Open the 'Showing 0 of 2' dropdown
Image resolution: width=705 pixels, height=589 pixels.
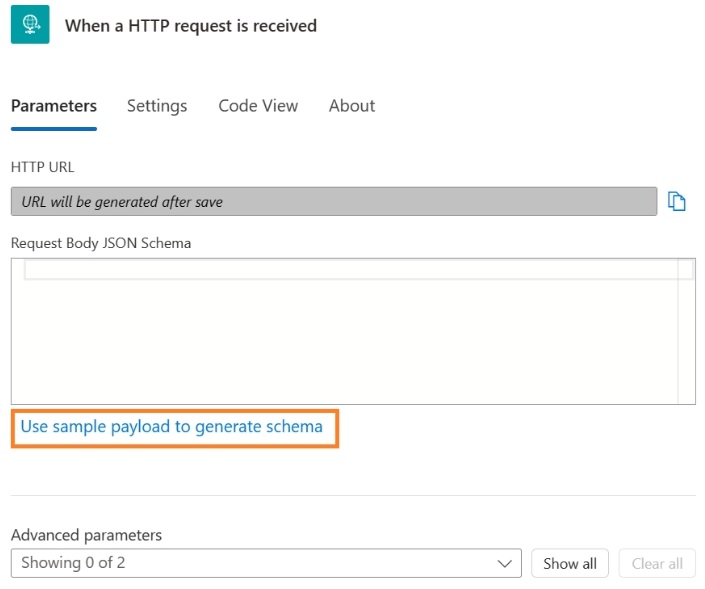pyautogui.click(x=265, y=563)
